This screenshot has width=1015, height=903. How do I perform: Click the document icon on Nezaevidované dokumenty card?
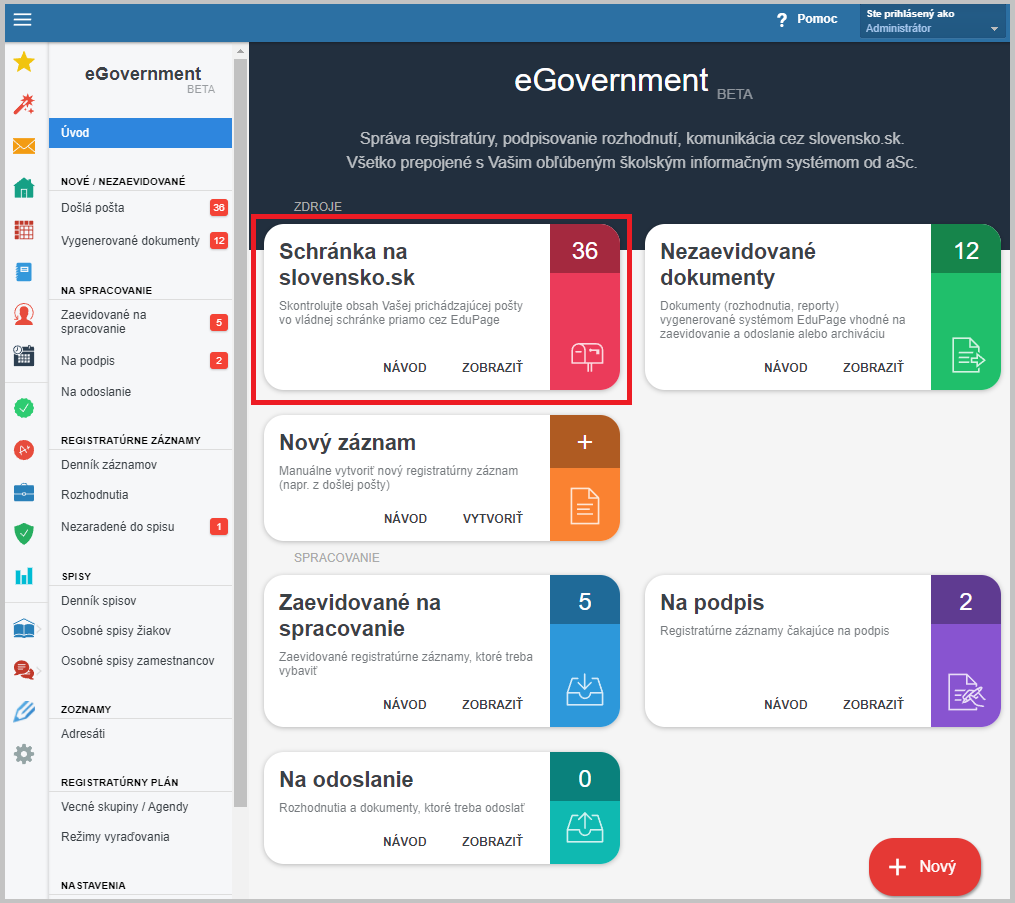tap(968, 355)
